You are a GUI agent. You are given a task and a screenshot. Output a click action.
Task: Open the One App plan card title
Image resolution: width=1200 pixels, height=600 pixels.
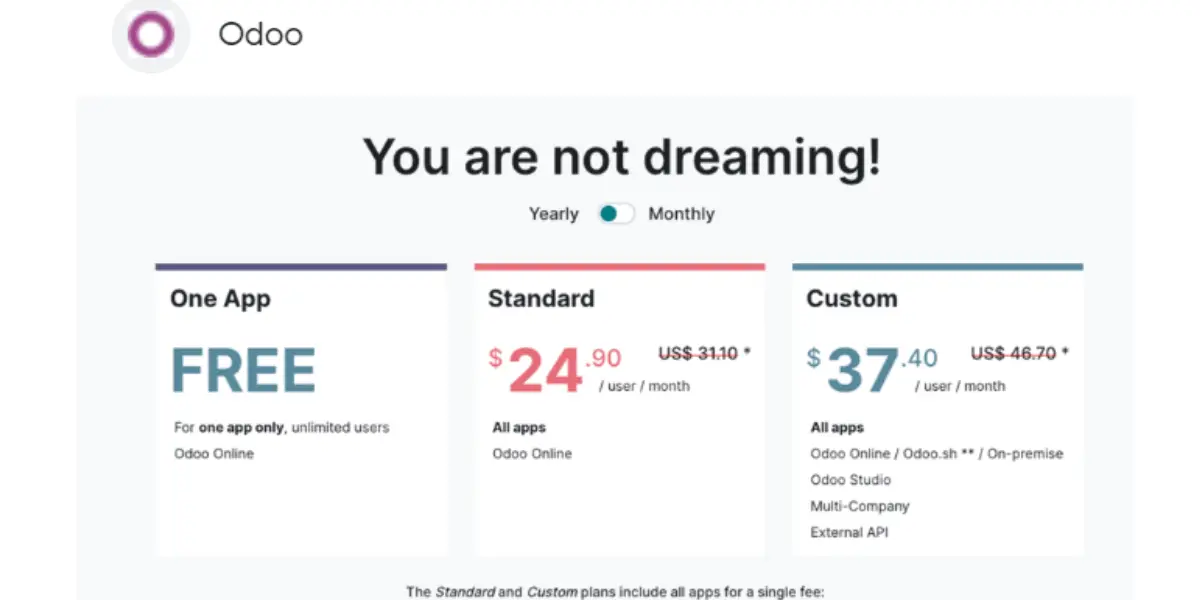coord(220,299)
